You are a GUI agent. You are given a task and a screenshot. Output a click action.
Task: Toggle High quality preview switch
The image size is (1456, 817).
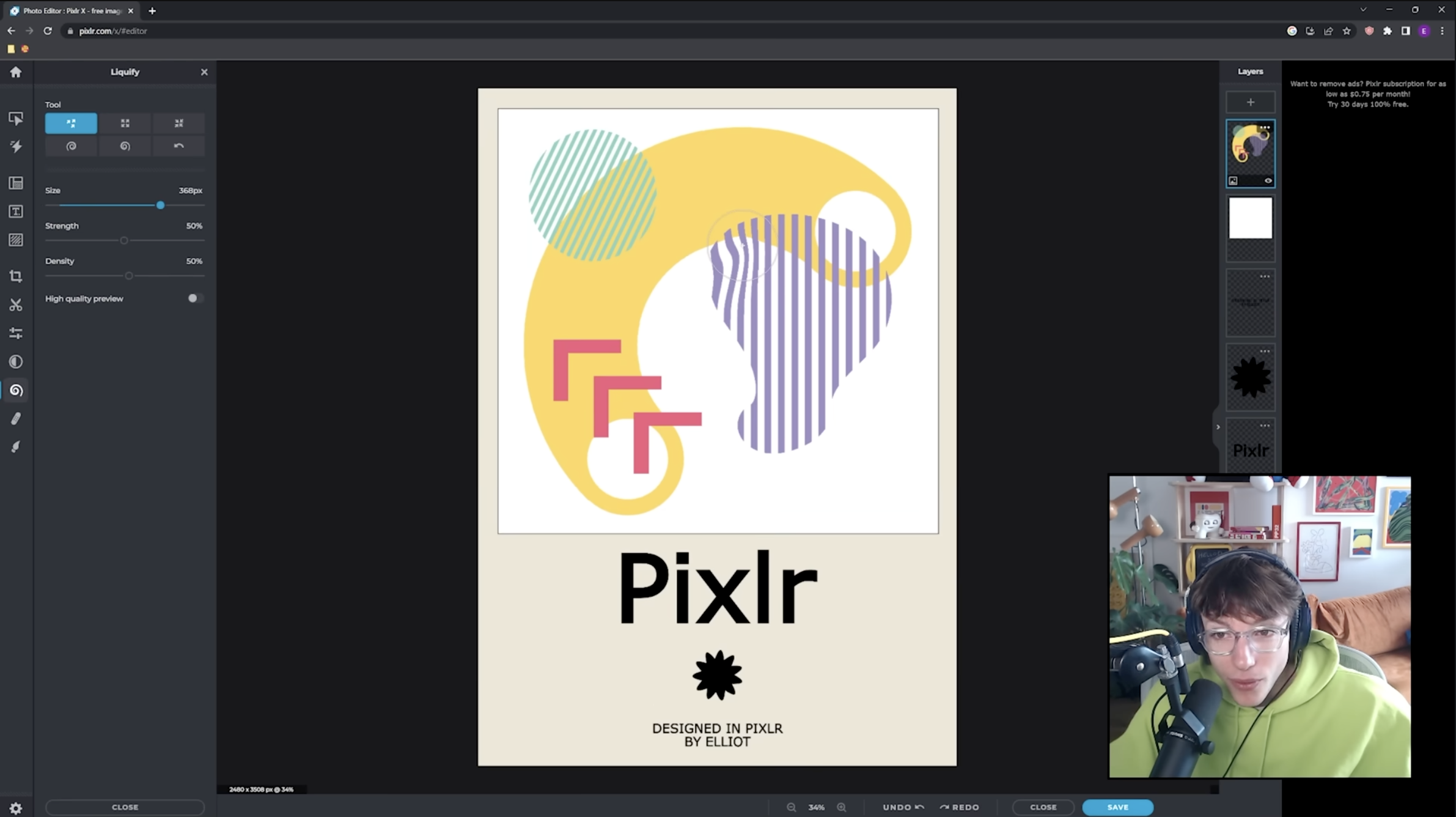point(195,298)
